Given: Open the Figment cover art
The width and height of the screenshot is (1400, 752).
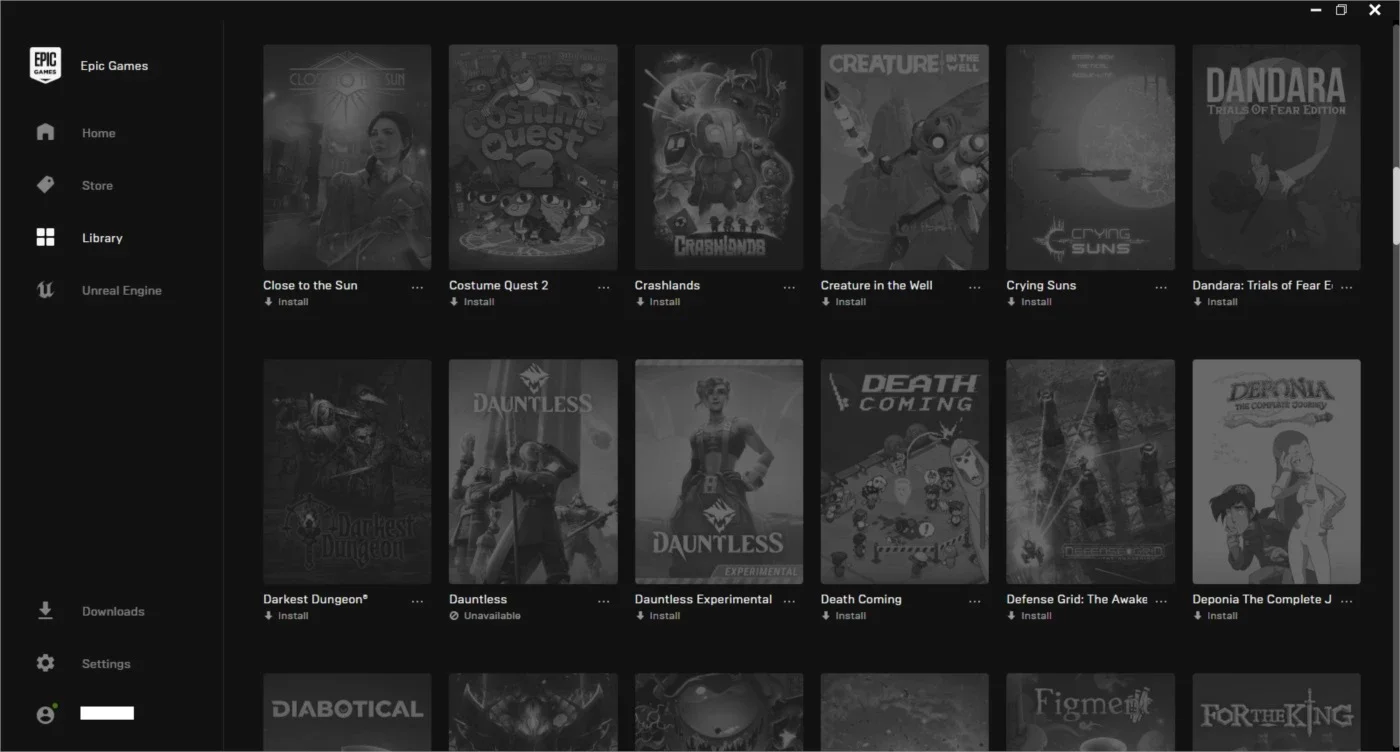Looking at the screenshot, I should pyautogui.click(x=1091, y=712).
